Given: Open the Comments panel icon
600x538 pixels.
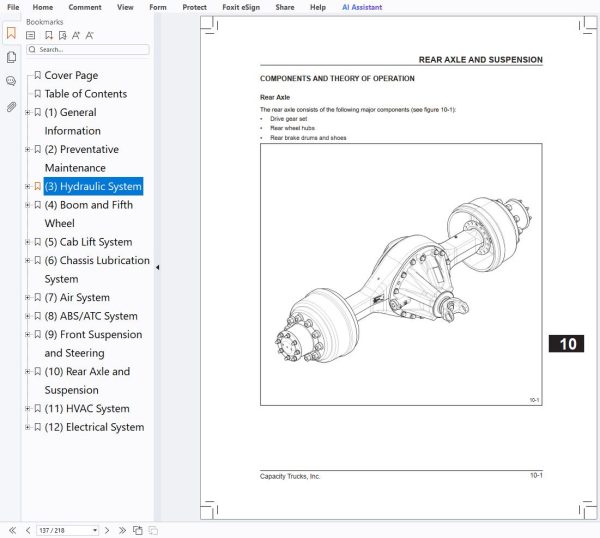Looking at the screenshot, I should coord(11,81).
